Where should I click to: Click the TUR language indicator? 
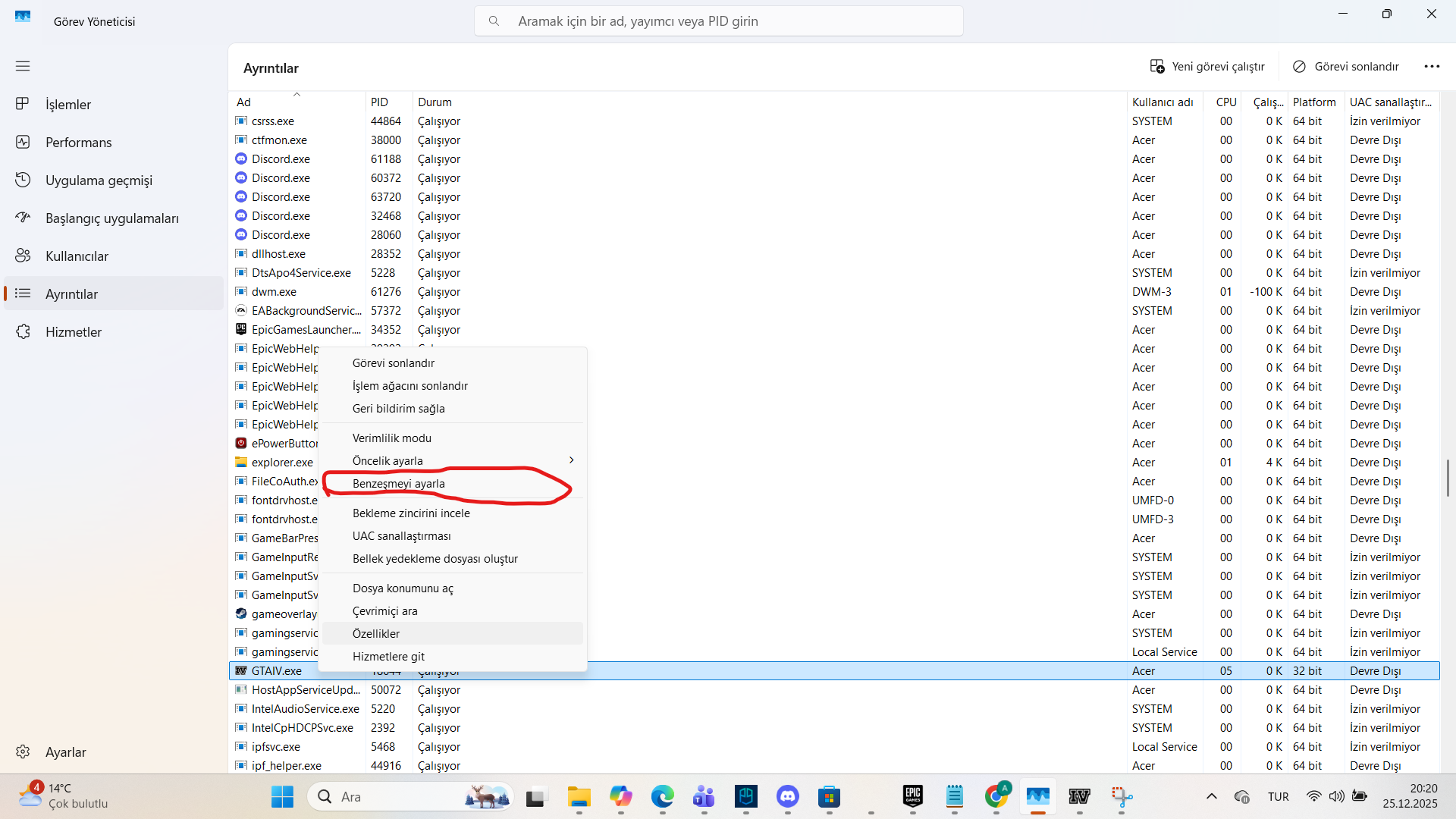pos(1278,797)
